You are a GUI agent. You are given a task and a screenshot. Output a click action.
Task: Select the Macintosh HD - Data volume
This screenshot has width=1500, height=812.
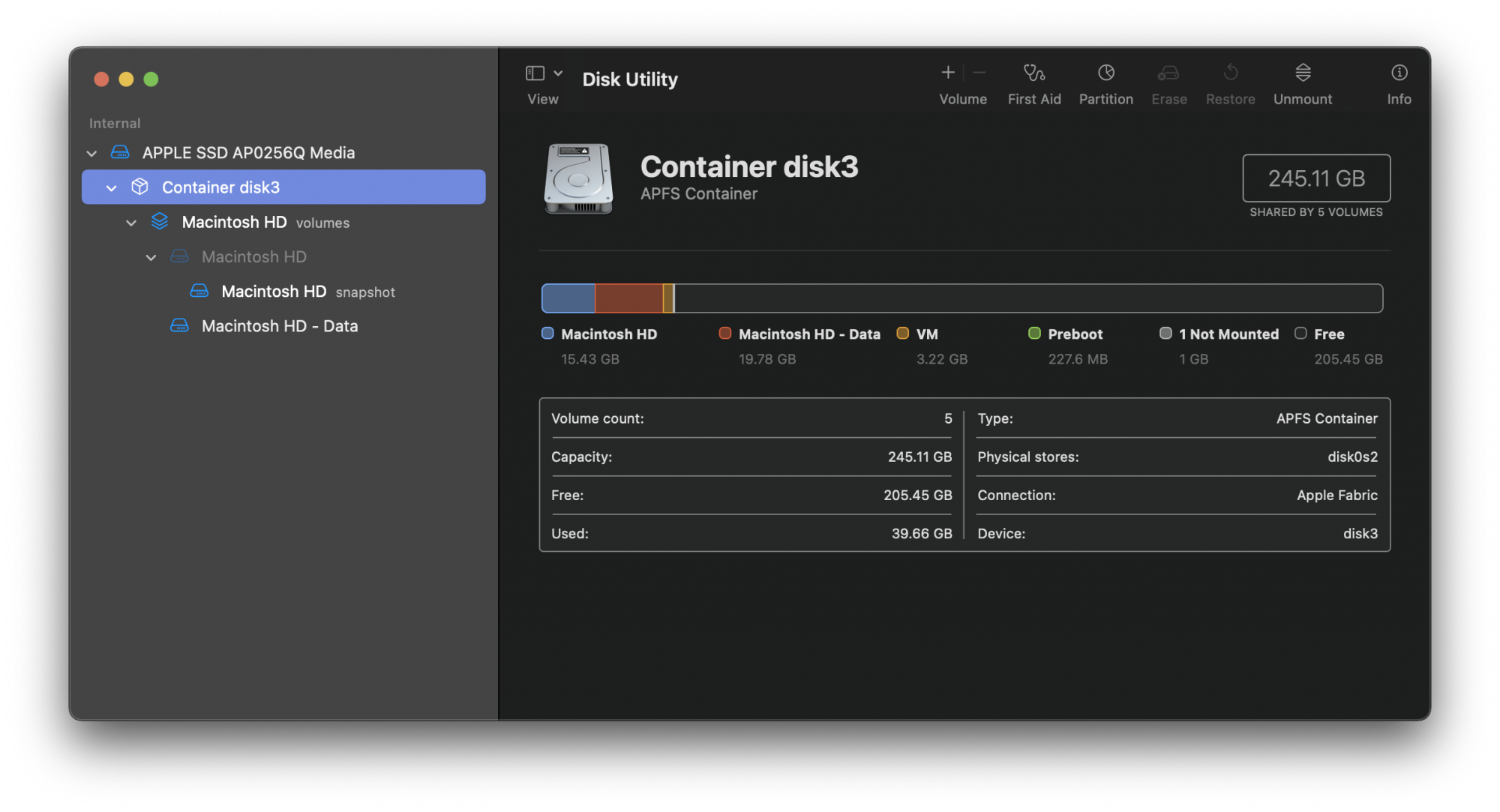click(281, 325)
